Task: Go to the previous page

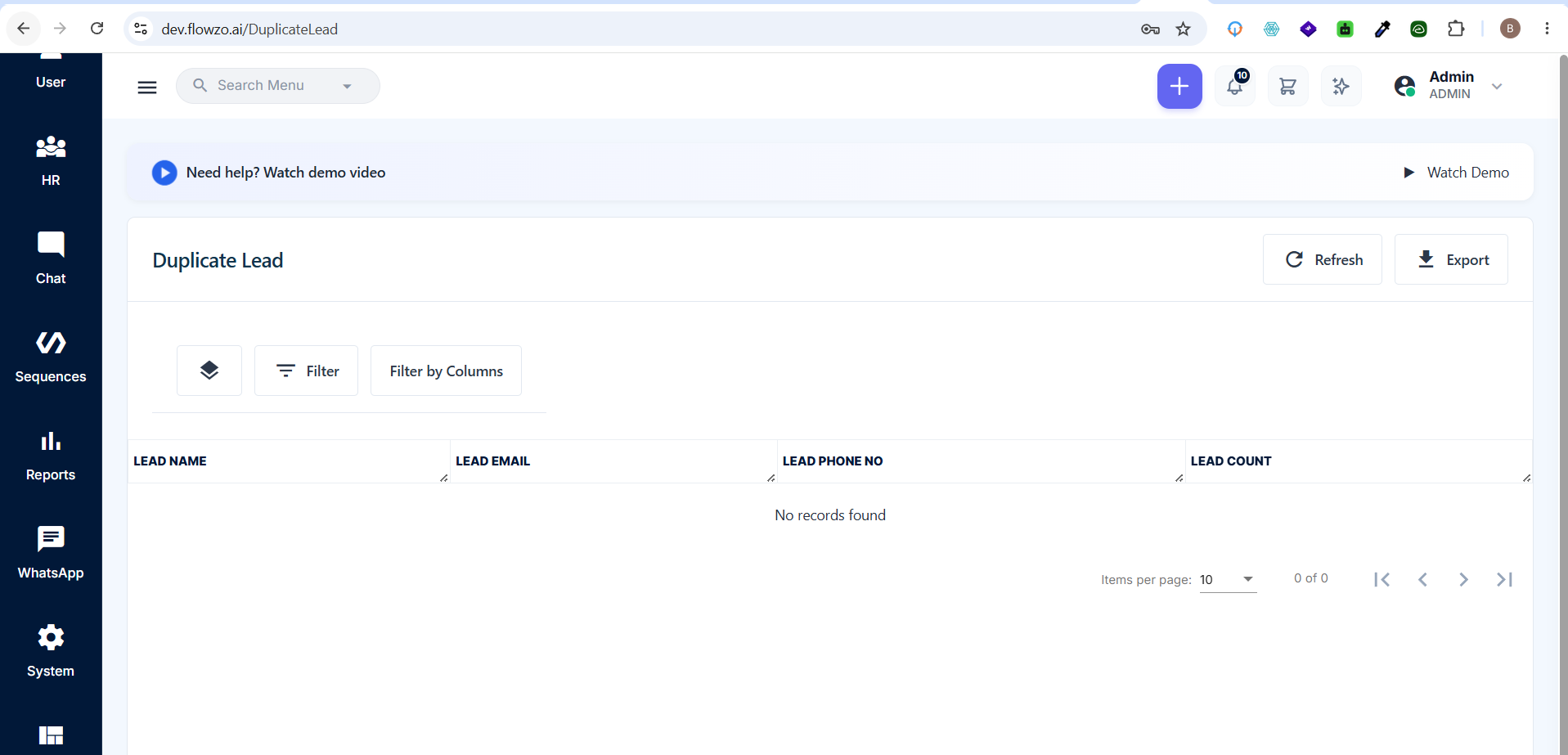Action: coord(1423,579)
